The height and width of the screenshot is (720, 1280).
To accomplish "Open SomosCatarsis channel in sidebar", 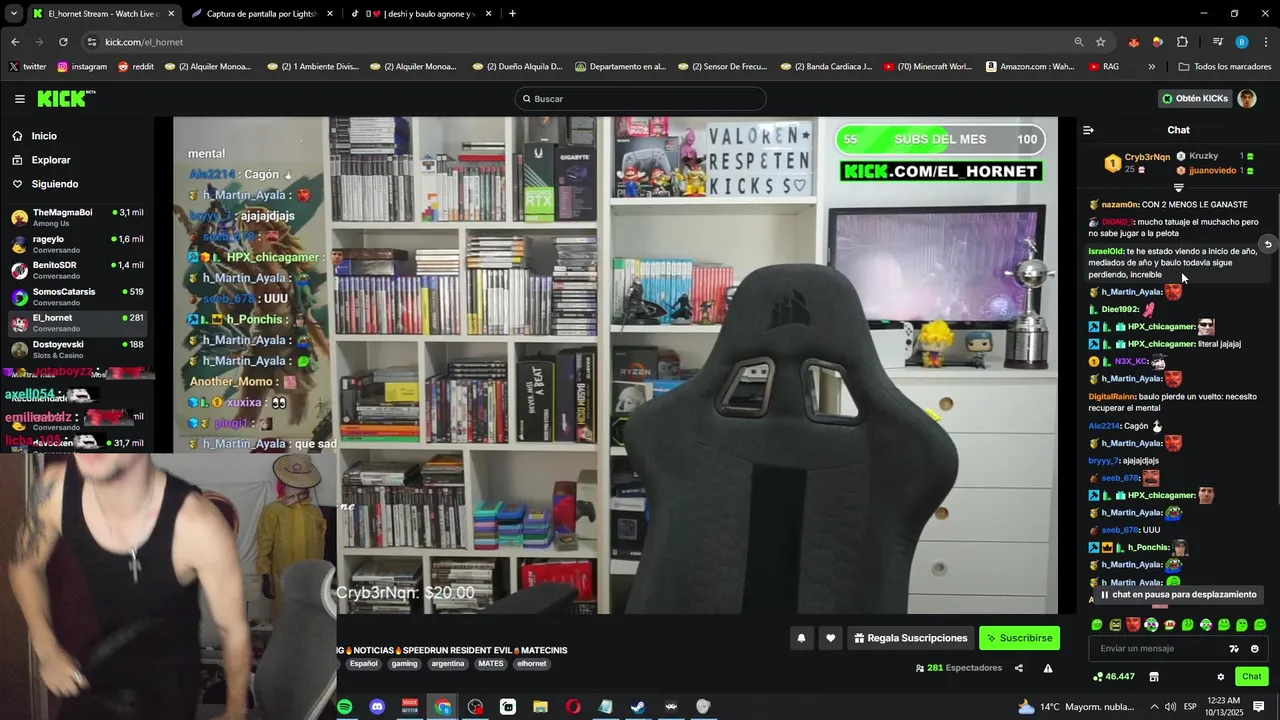I will [x=78, y=296].
